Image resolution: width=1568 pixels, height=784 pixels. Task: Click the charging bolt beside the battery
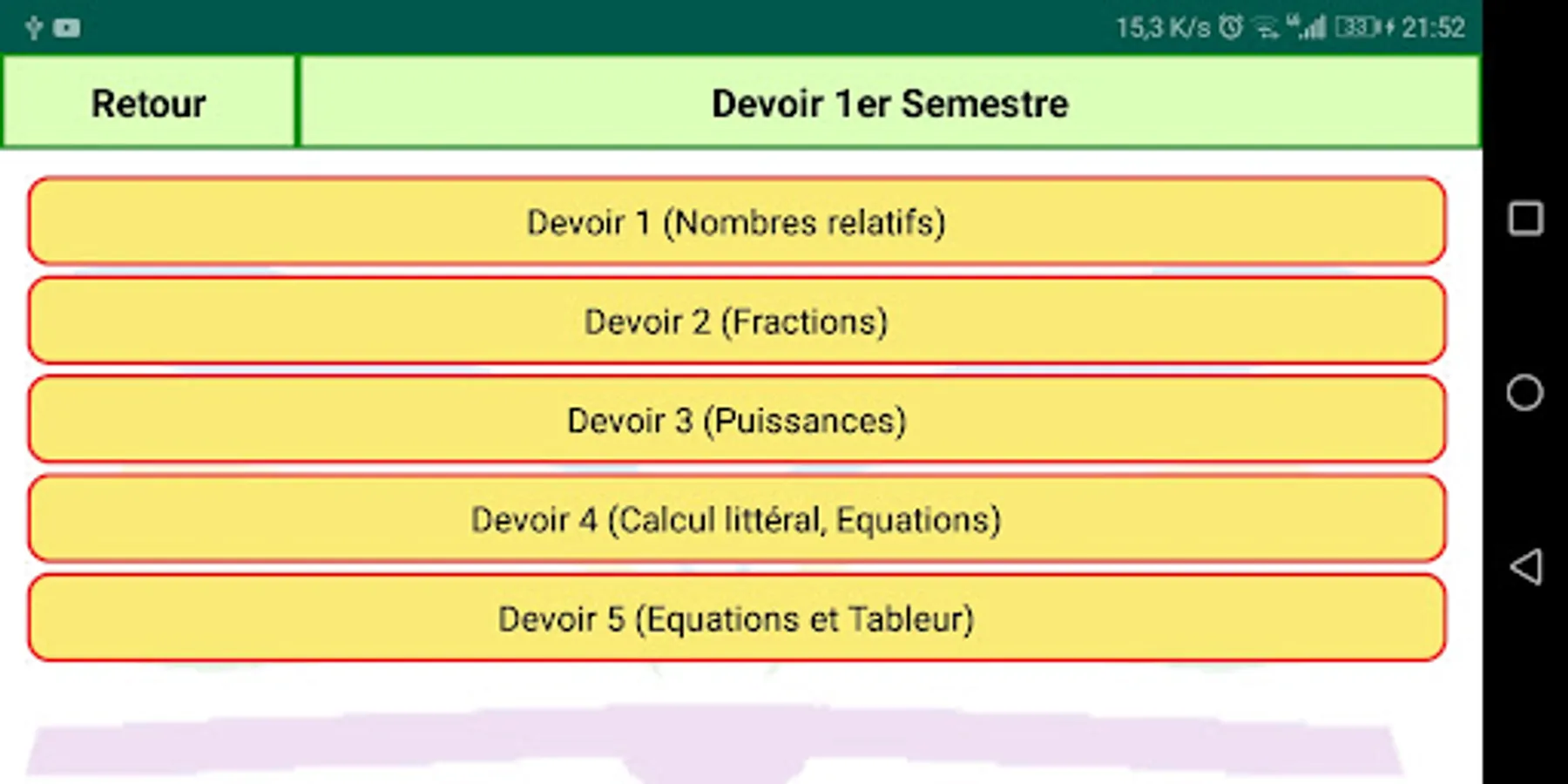point(1389,28)
